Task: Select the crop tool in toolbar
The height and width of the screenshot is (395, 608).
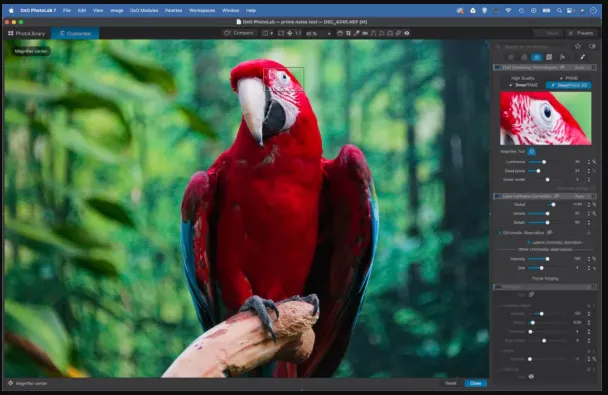Action: tap(348, 33)
